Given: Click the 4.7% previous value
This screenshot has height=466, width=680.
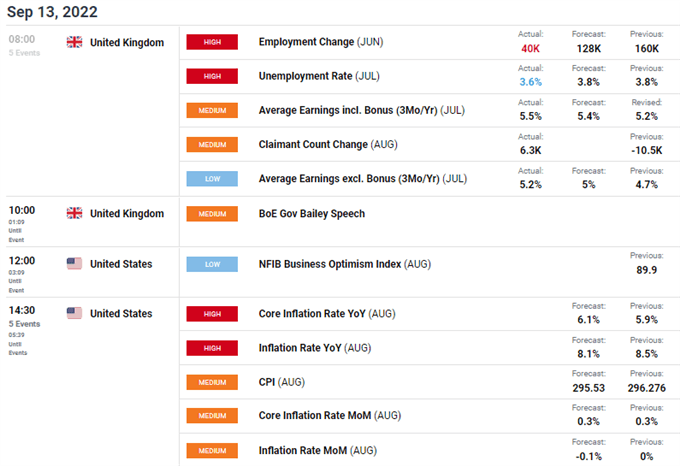Looking at the screenshot, I should [x=647, y=185].
